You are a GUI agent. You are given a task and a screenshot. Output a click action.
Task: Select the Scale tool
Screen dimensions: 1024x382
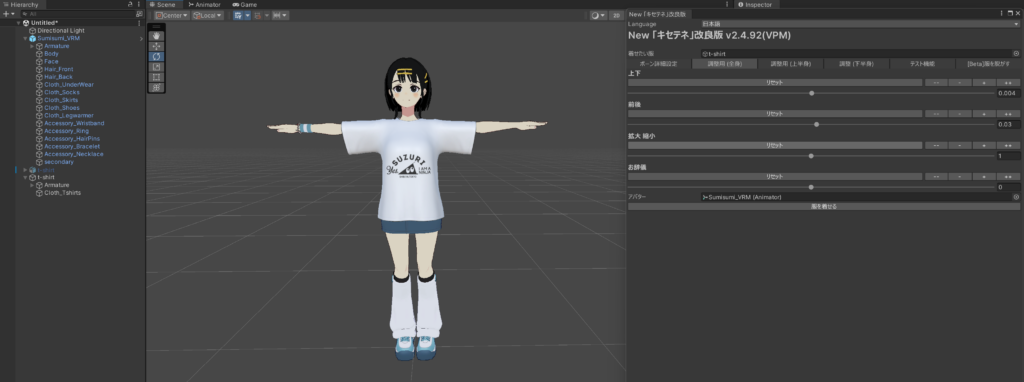tap(157, 67)
